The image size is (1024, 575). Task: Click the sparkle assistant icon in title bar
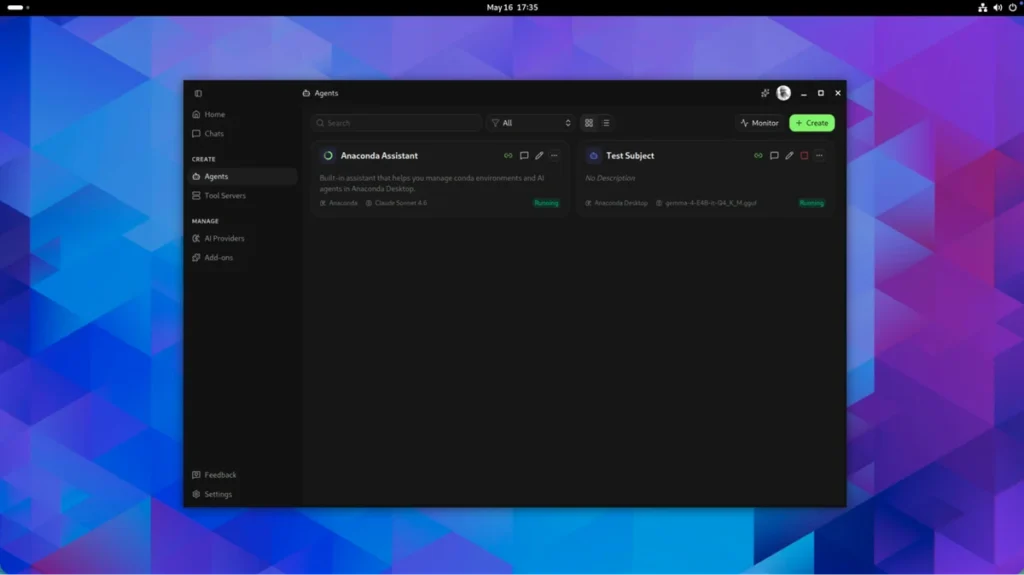click(x=765, y=93)
